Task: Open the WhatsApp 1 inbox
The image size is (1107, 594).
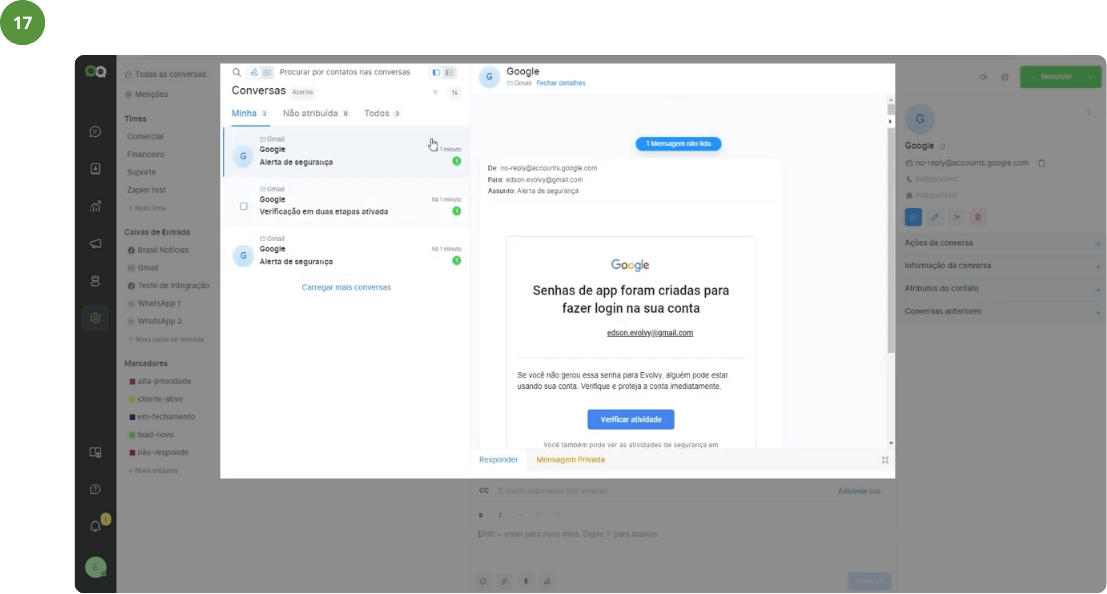Action: click(x=155, y=304)
